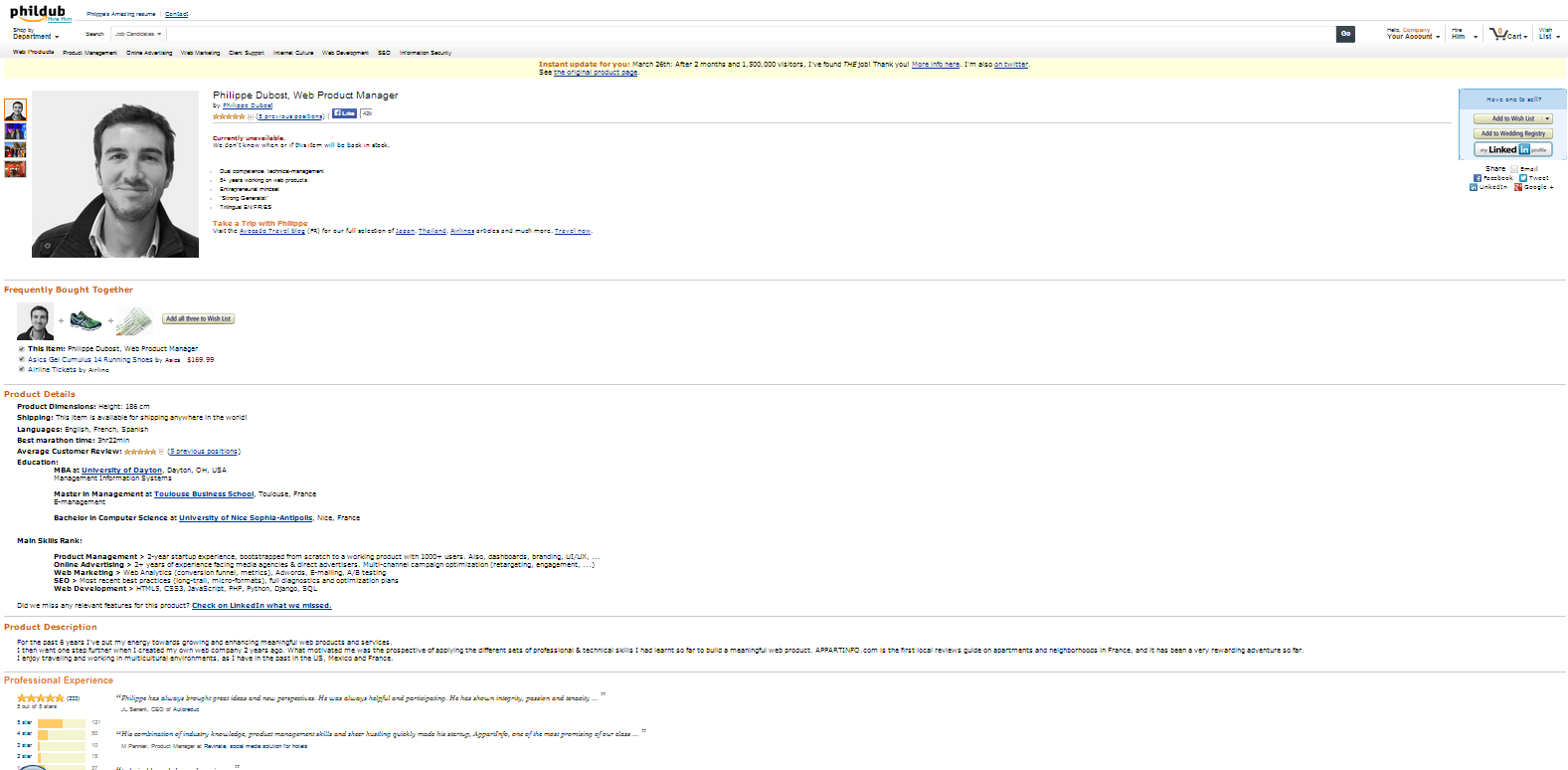Click the Contact link at top
The image size is (1568, 770).
(176, 15)
